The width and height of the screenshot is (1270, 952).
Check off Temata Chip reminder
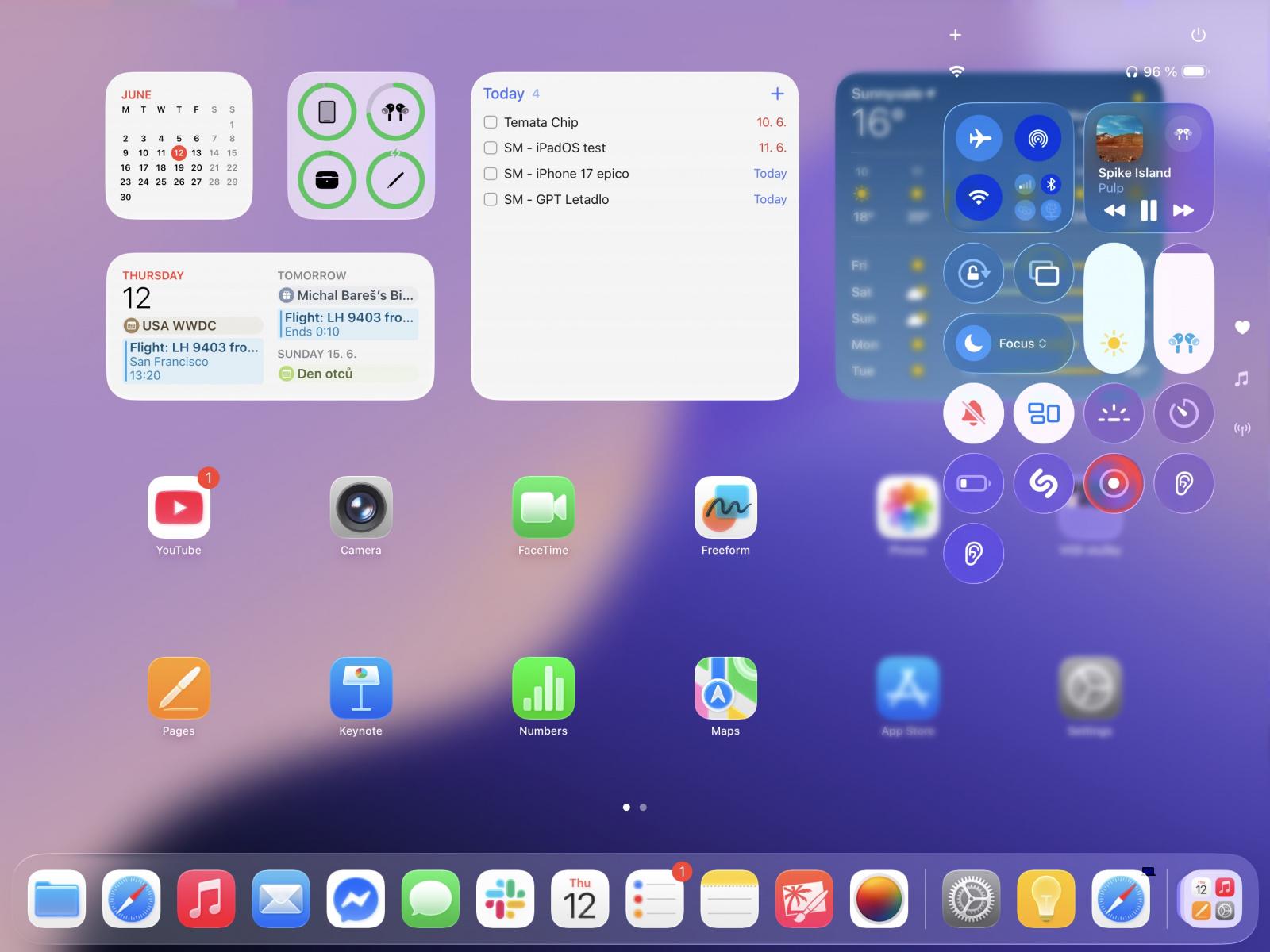pos(491,122)
